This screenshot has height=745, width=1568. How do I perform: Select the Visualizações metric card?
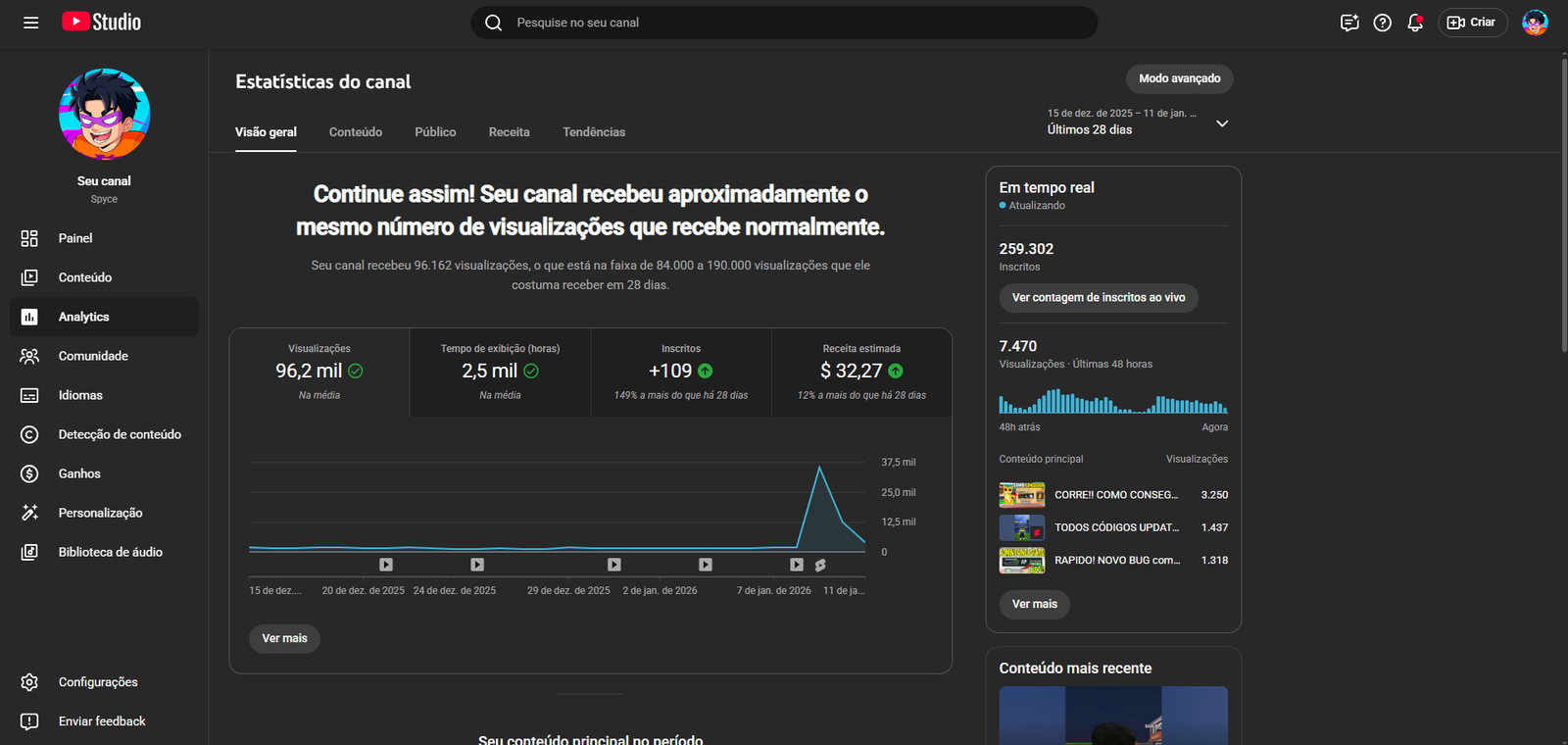click(319, 372)
